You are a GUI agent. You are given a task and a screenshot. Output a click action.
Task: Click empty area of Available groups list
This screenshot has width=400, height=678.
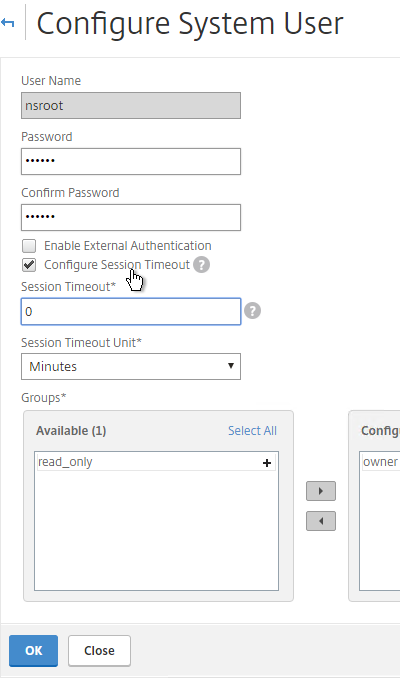click(156, 531)
